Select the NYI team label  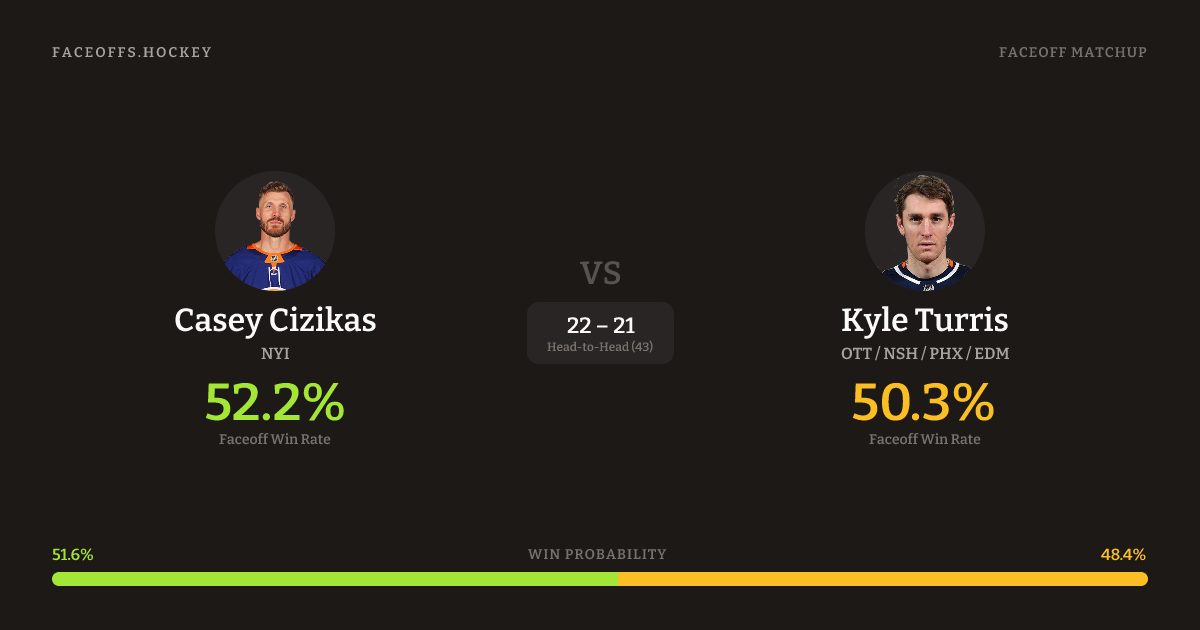pyautogui.click(x=275, y=353)
